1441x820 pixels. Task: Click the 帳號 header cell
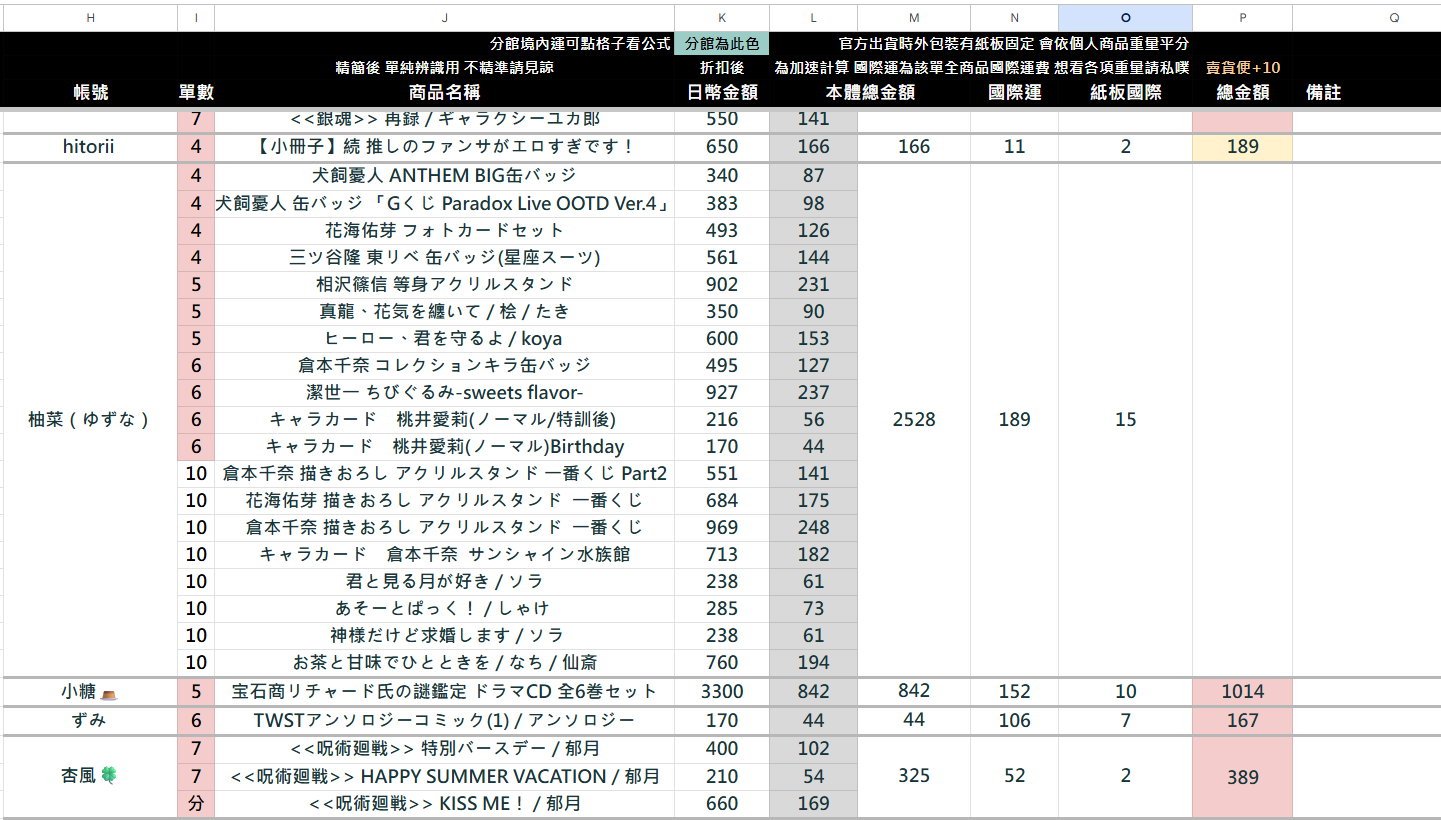click(x=91, y=92)
